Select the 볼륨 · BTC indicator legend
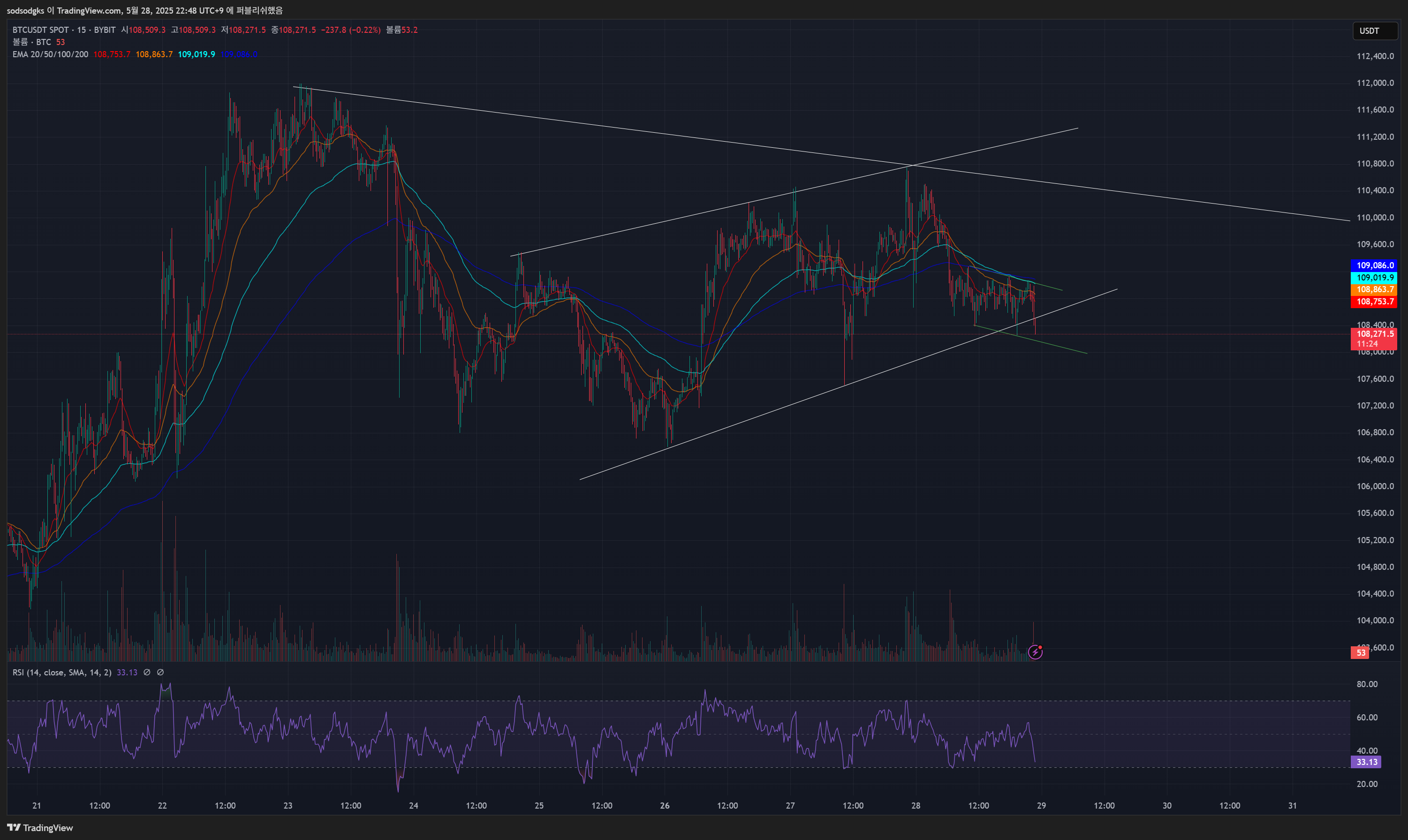The width and height of the screenshot is (1408, 840). [x=32, y=42]
